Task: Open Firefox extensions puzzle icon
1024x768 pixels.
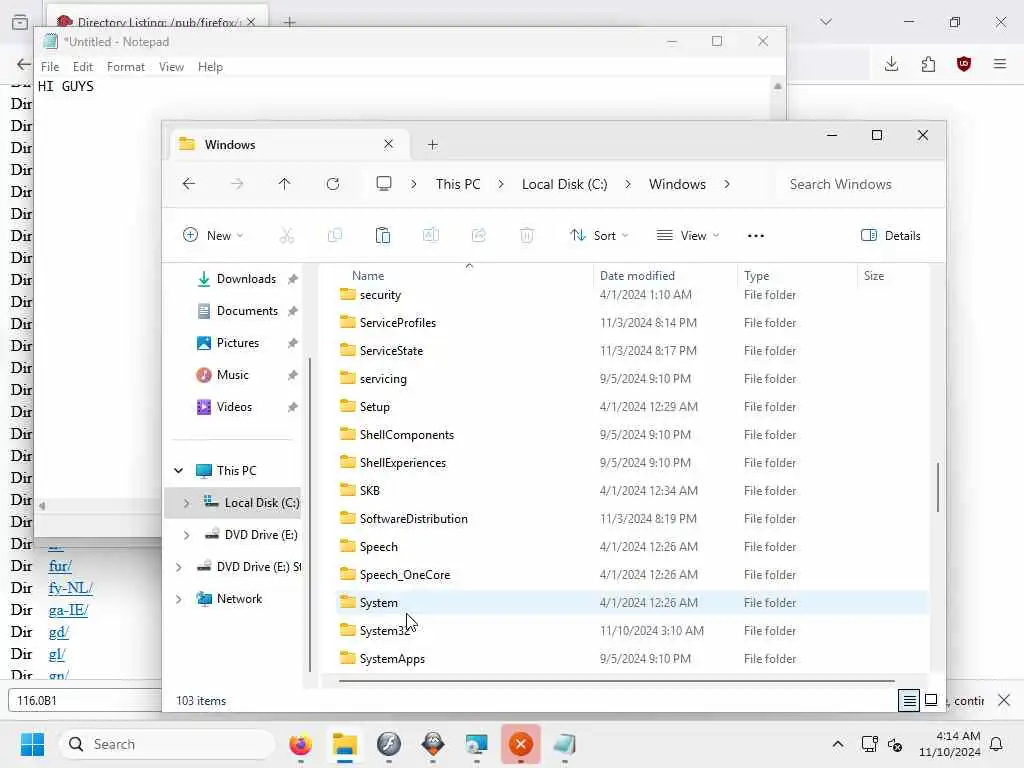Action: pyautogui.click(x=928, y=64)
